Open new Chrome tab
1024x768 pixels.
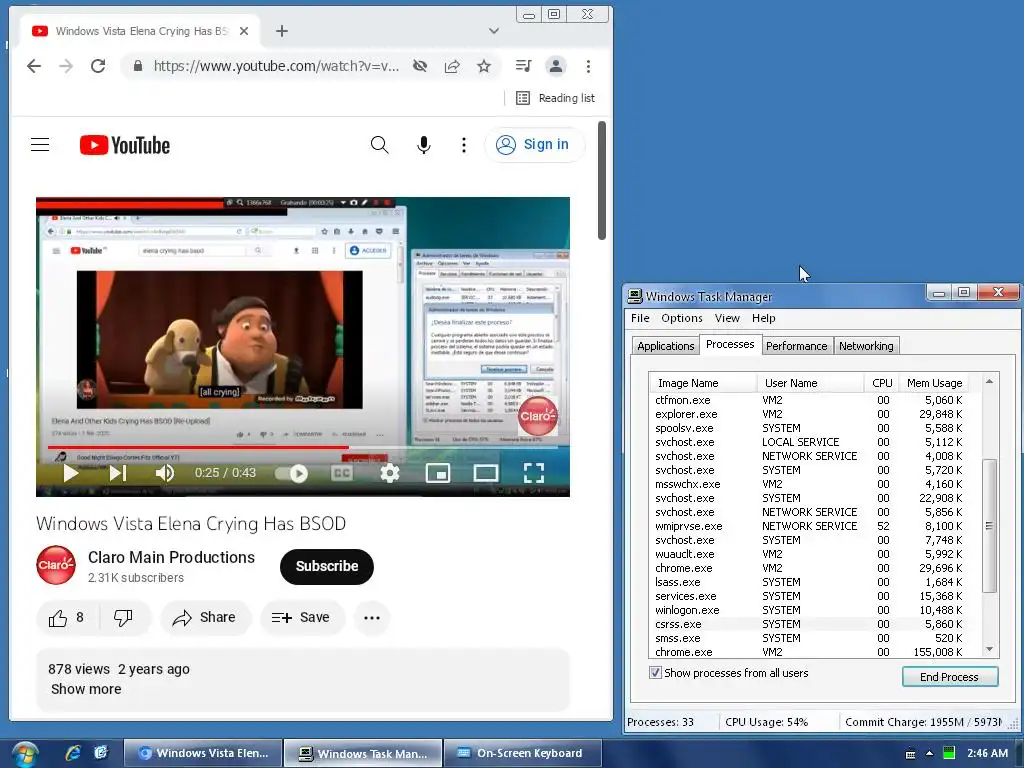281,31
